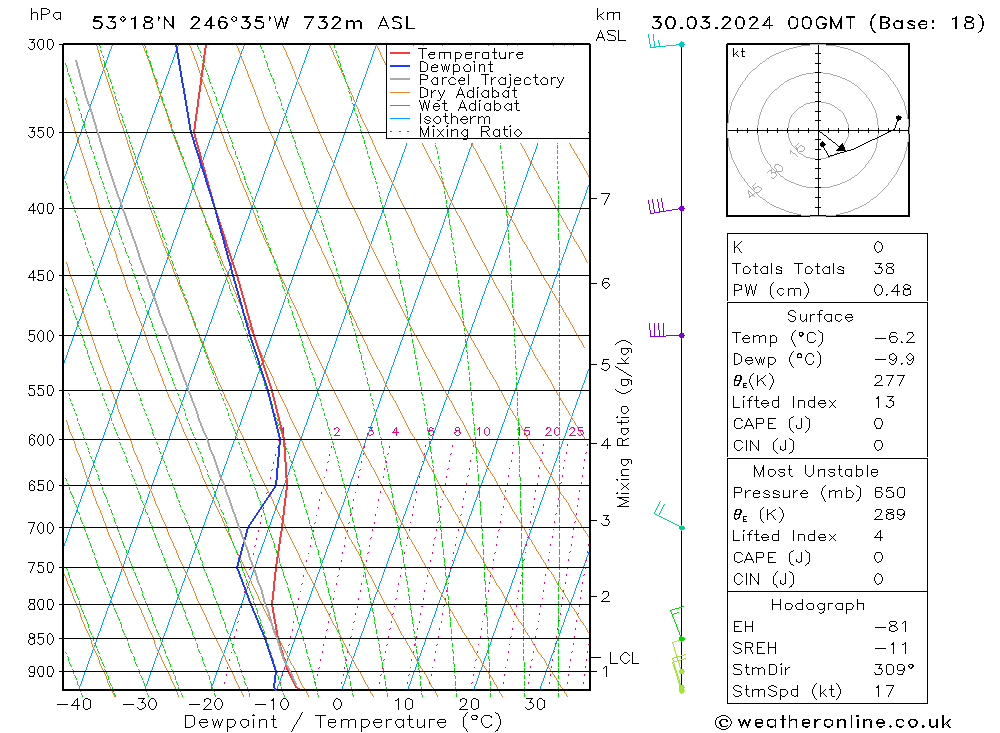The width and height of the screenshot is (1000, 733).
Task: Click the Surface section heading
Action: point(820,316)
